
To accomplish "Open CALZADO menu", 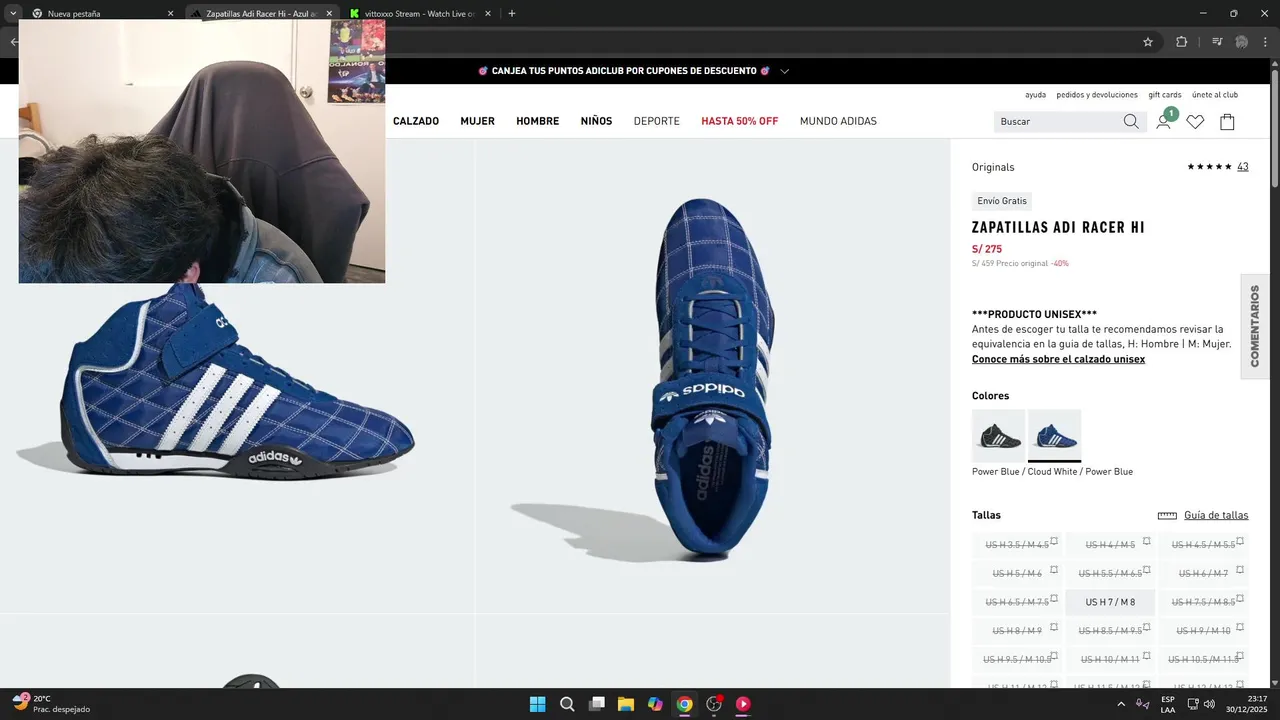I will click(416, 121).
